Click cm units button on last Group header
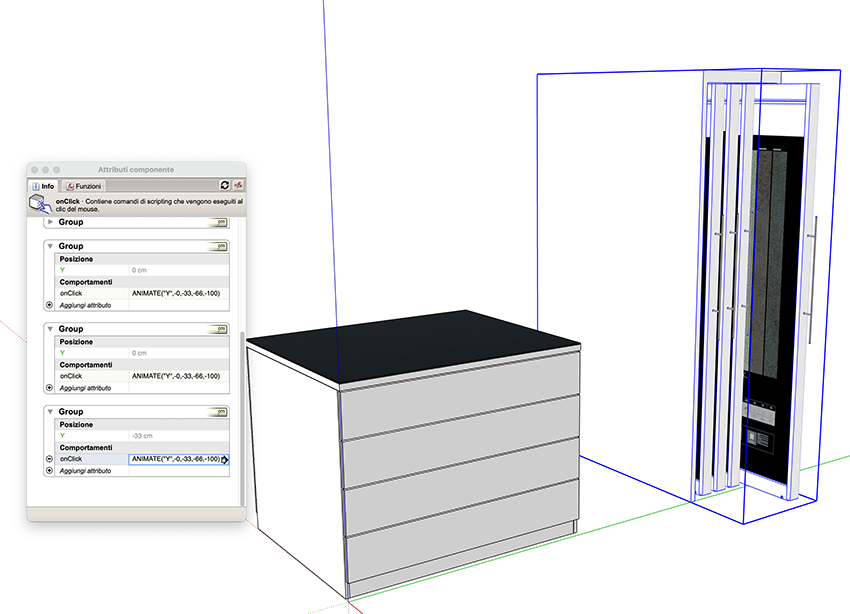850x614 pixels. [219, 411]
